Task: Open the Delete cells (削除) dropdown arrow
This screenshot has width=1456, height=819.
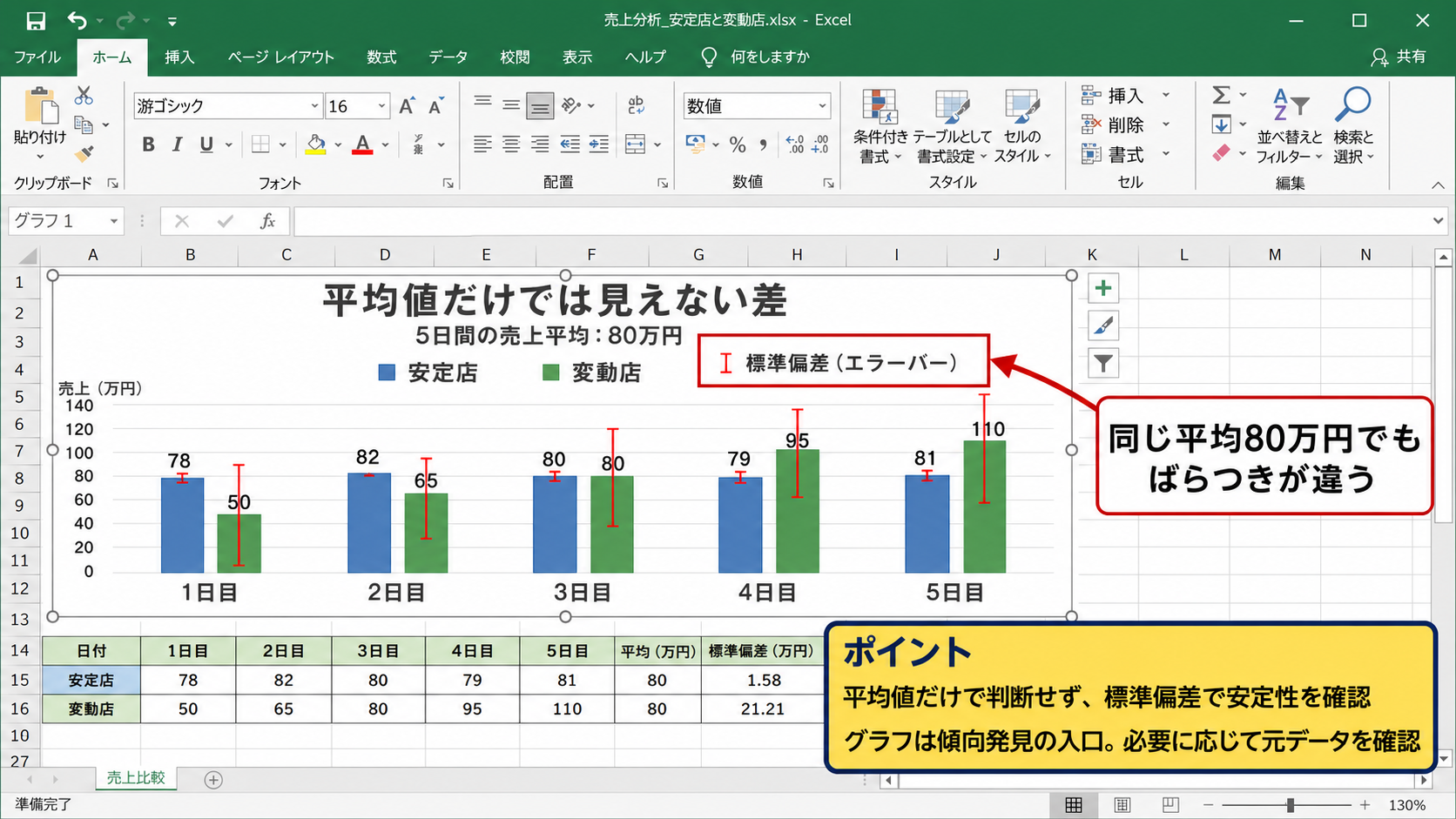Action: 1166,124
